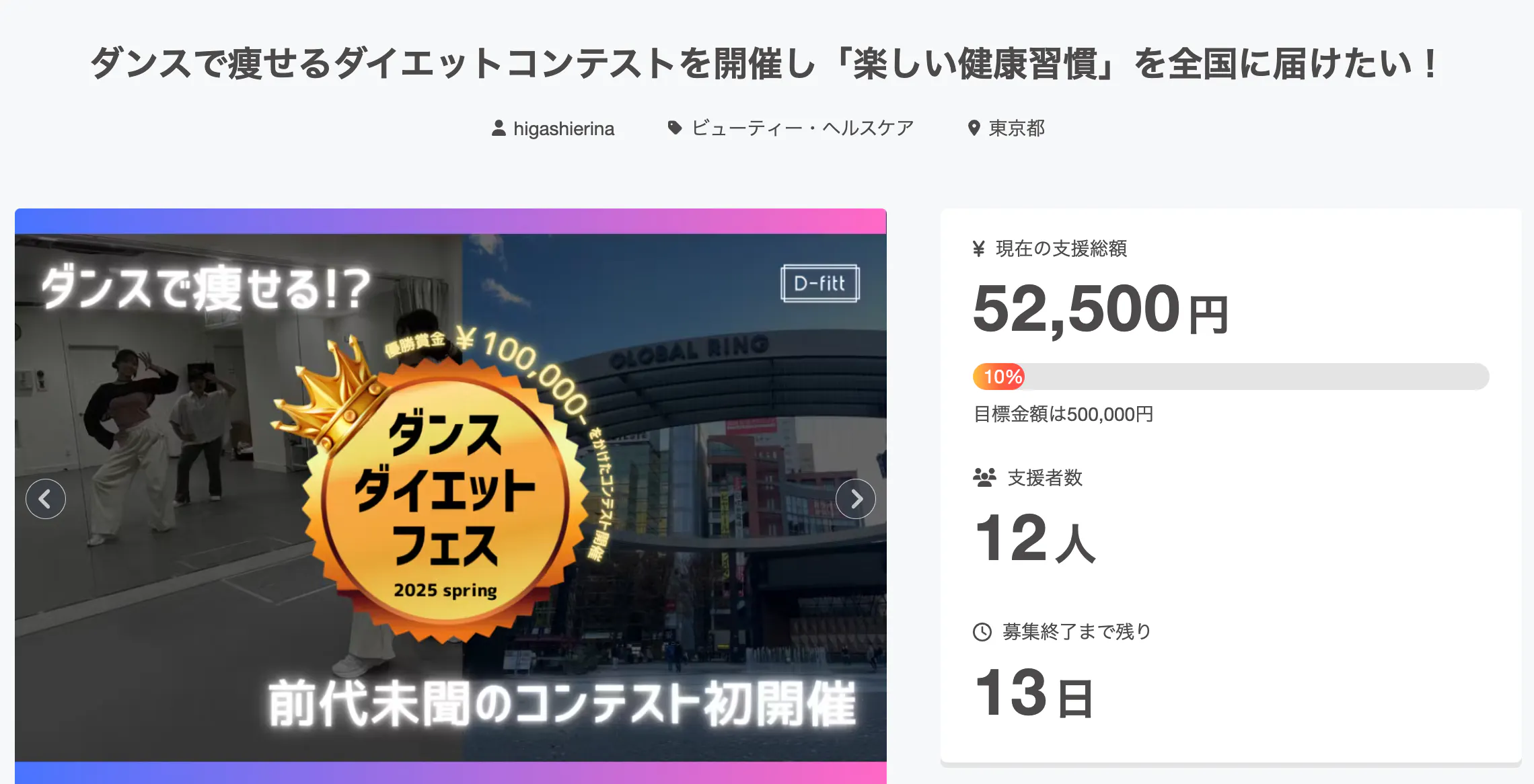Open the higashierina profile link

click(x=563, y=128)
